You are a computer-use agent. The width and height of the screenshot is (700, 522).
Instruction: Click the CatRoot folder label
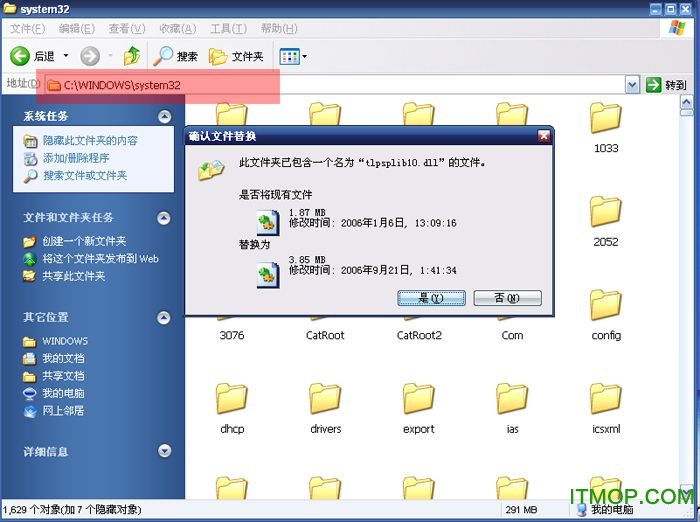325,335
